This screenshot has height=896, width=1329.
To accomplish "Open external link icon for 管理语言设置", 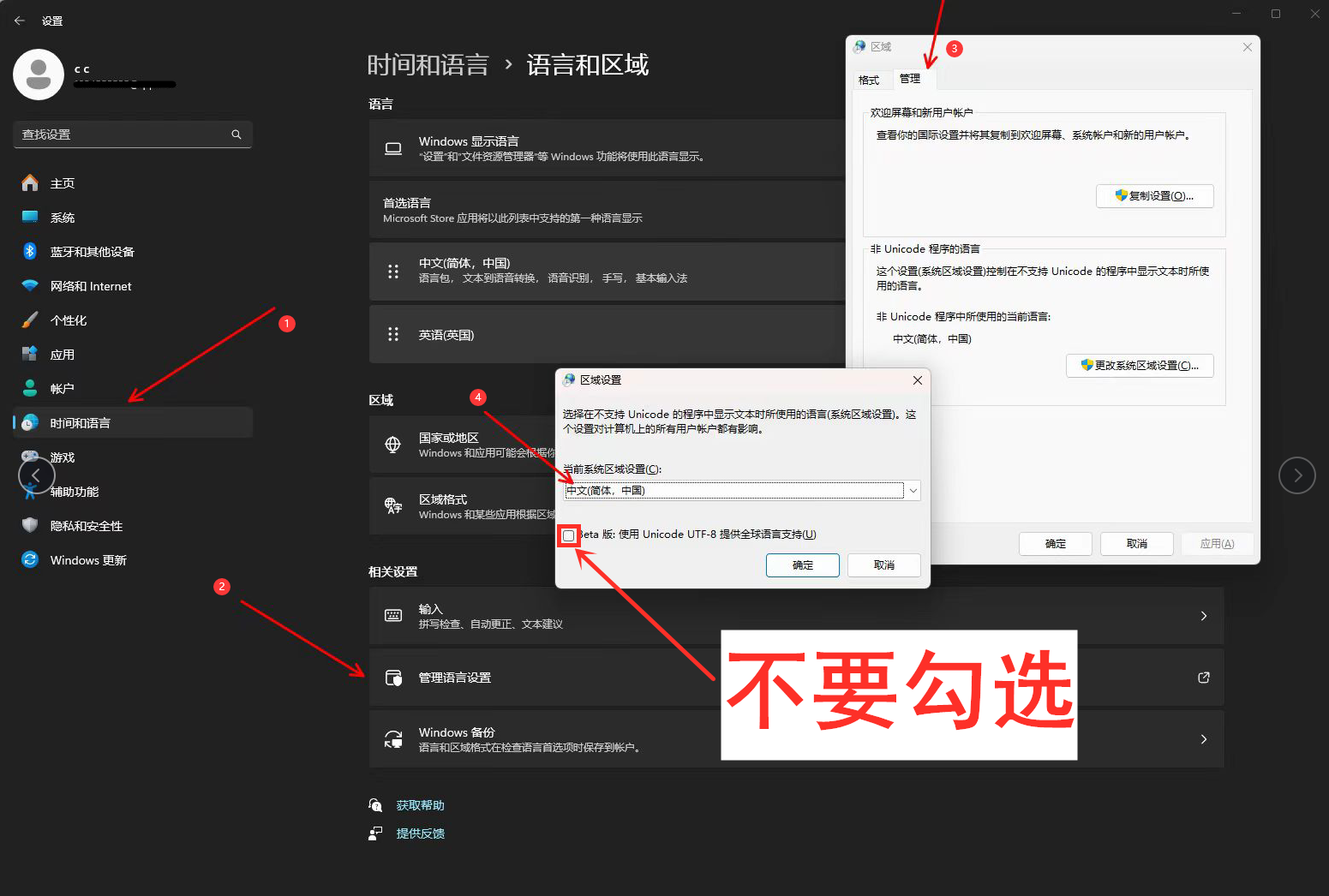I will click(x=1204, y=678).
